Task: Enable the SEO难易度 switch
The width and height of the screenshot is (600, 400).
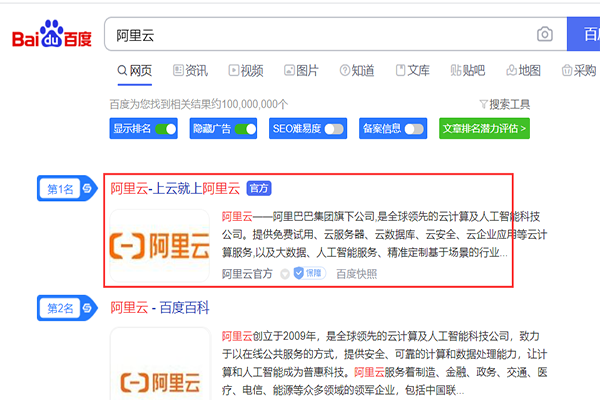Action: point(334,129)
